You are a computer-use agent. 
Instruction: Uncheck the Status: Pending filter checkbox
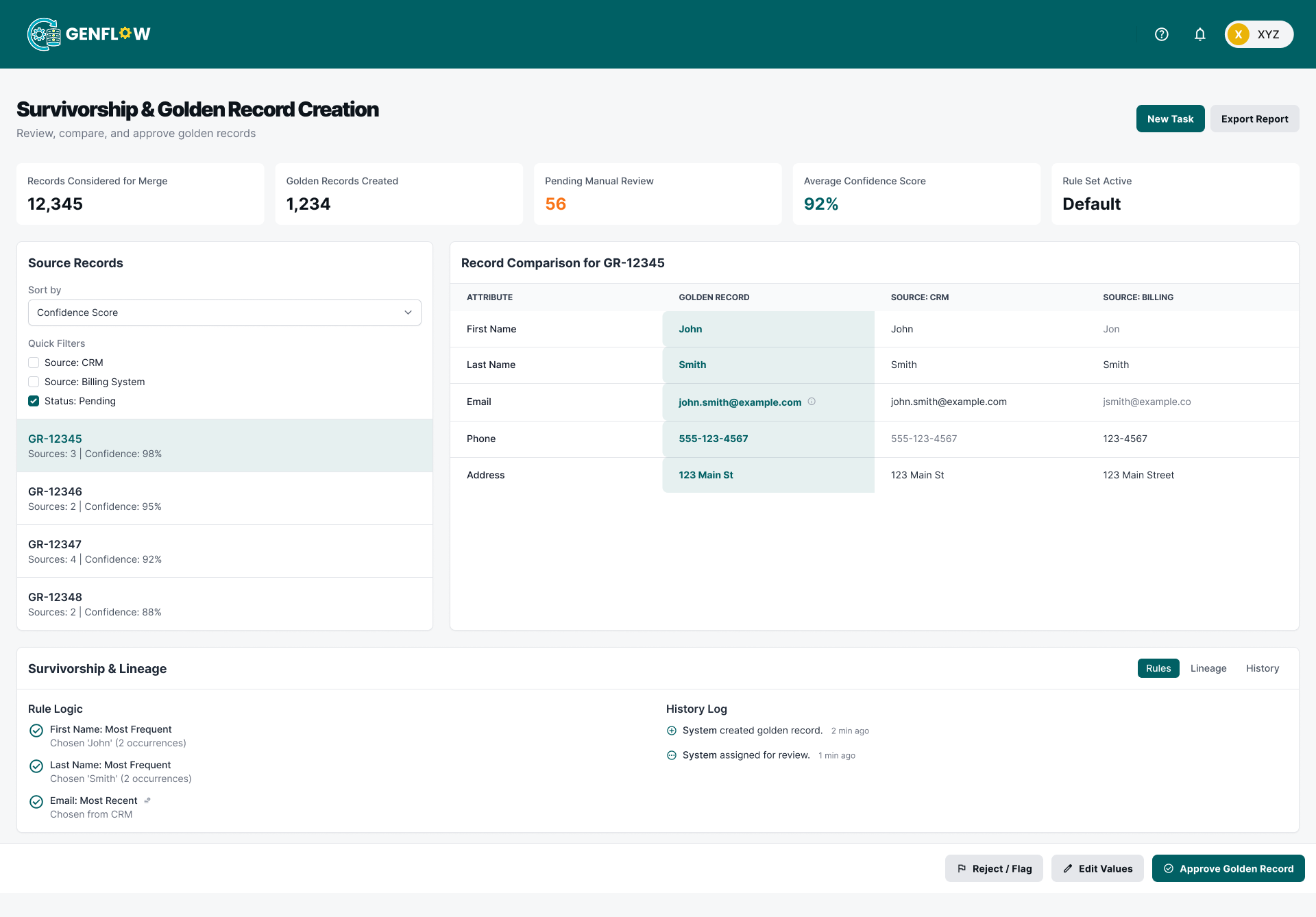click(x=34, y=401)
